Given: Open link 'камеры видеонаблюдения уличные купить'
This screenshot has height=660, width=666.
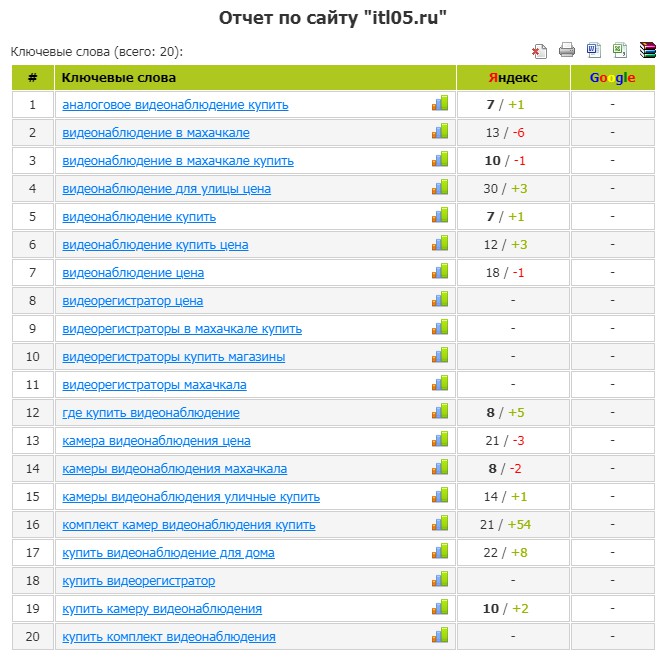Looking at the screenshot, I should (191, 497).
